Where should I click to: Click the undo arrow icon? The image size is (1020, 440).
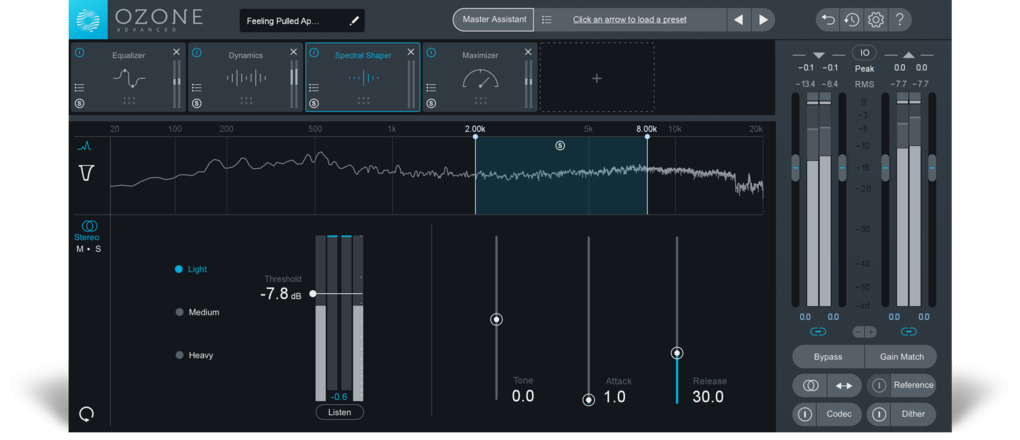click(828, 20)
